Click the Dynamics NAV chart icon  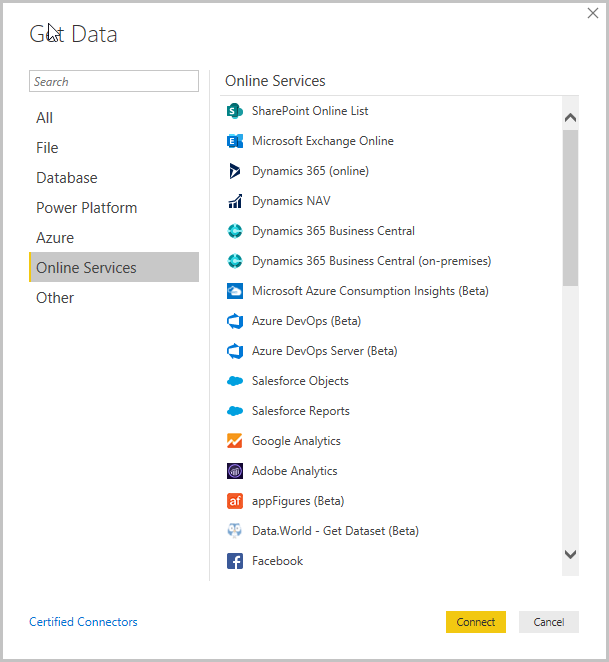235,201
